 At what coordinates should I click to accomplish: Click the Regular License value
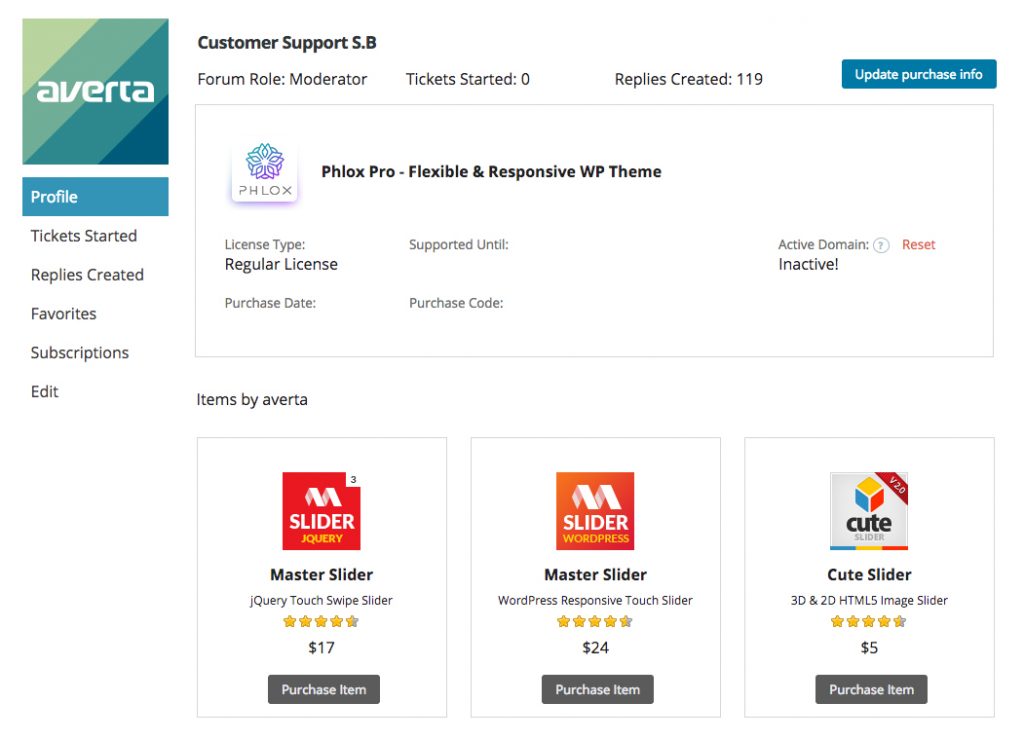pyautogui.click(x=281, y=265)
